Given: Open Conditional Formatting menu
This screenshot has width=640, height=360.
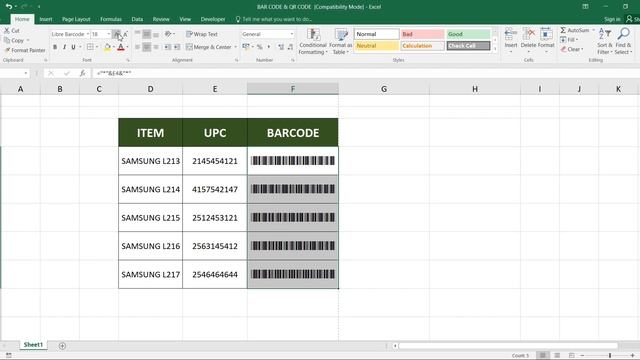Looking at the screenshot, I should (313, 42).
